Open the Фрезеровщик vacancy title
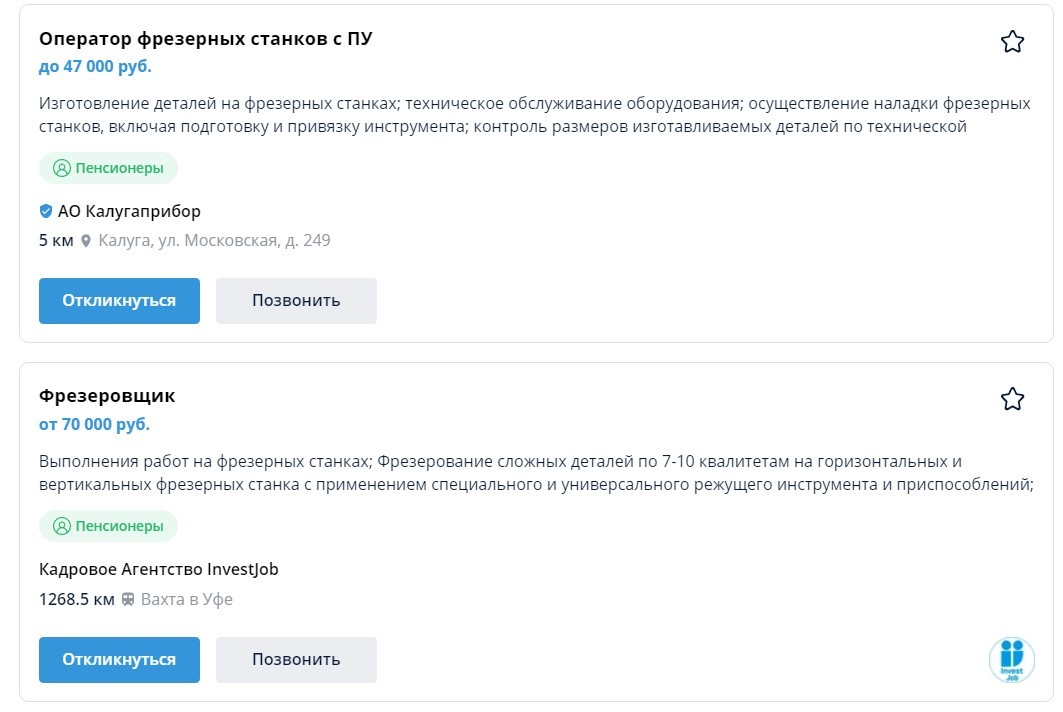This screenshot has height=712, width=1063. (107, 396)
